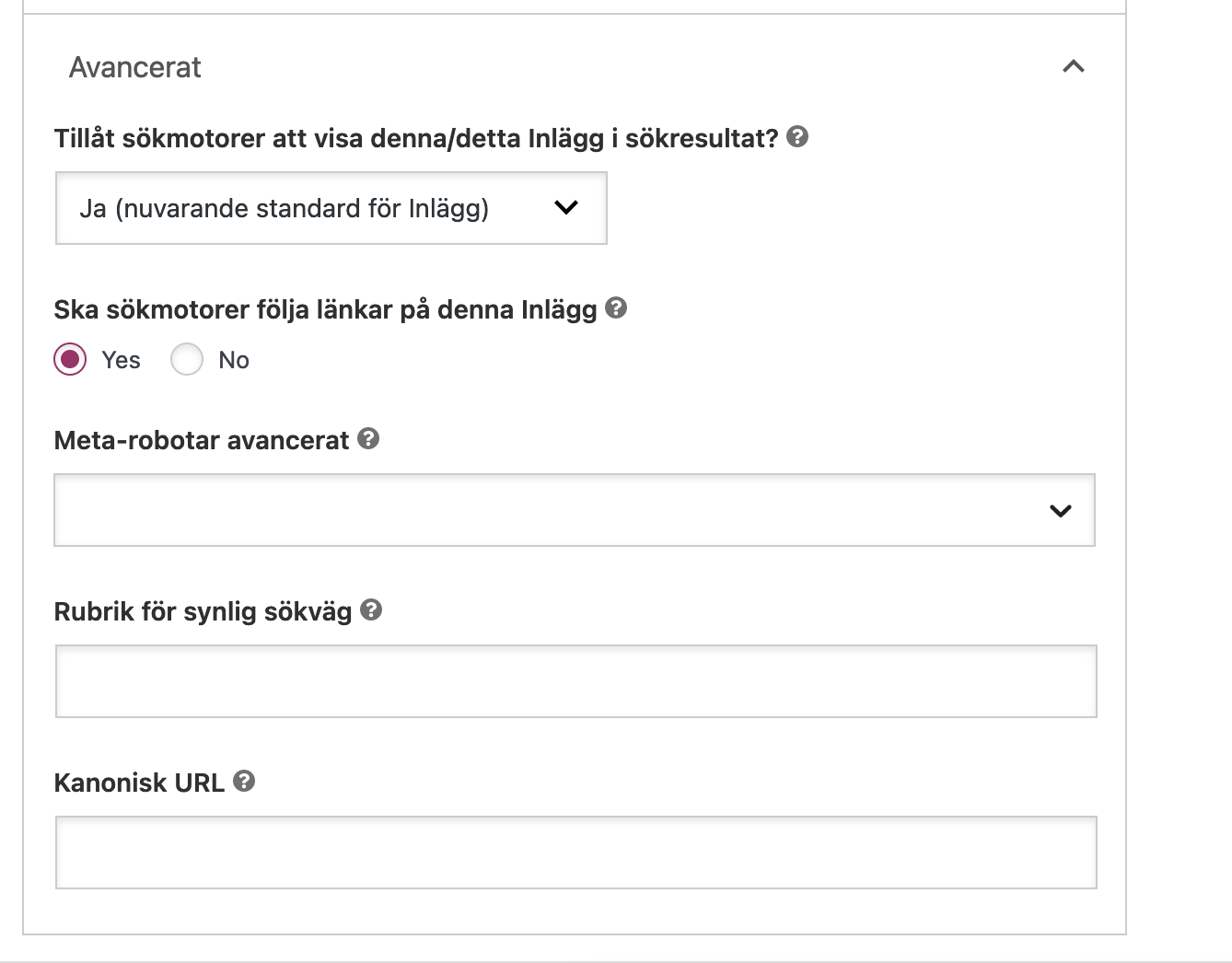Click the upward chevron beside Avancerat

[1073, 66]
